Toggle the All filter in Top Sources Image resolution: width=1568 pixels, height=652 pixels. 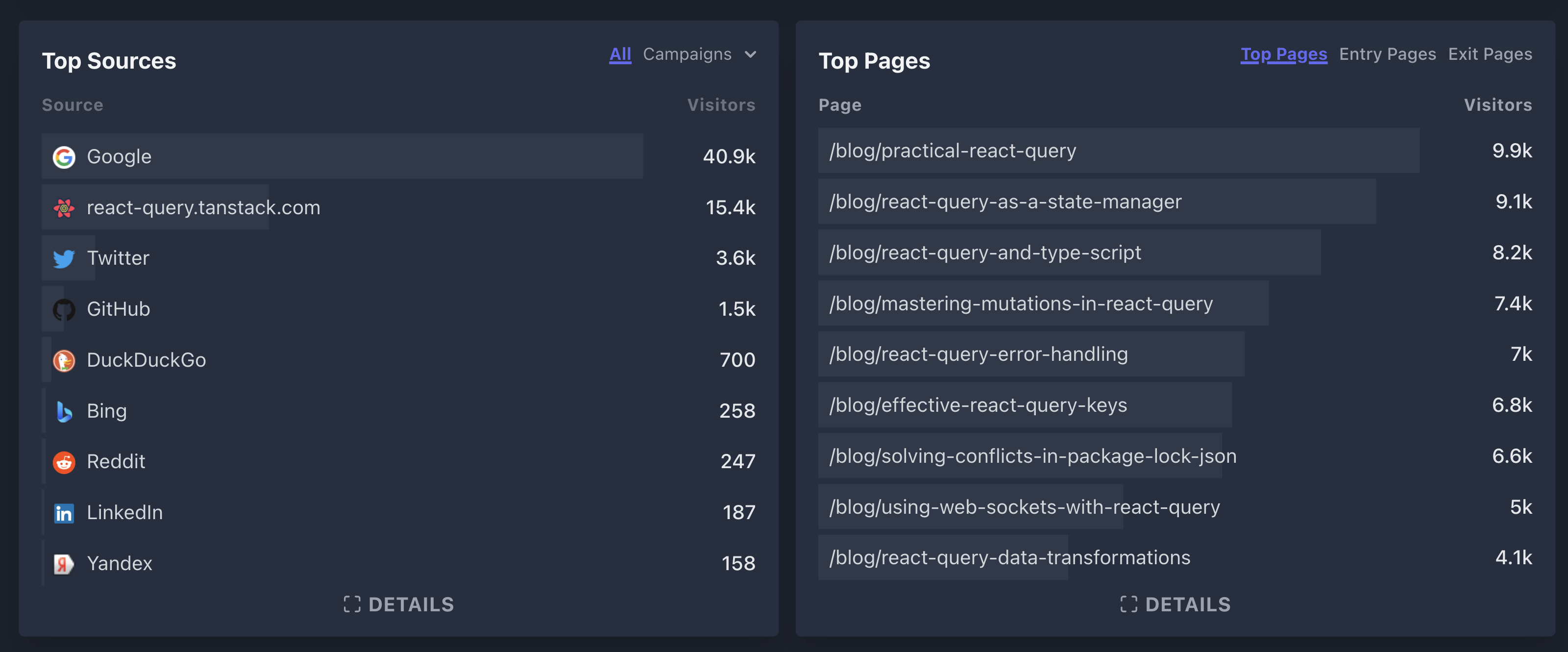[x=620, y=54]
